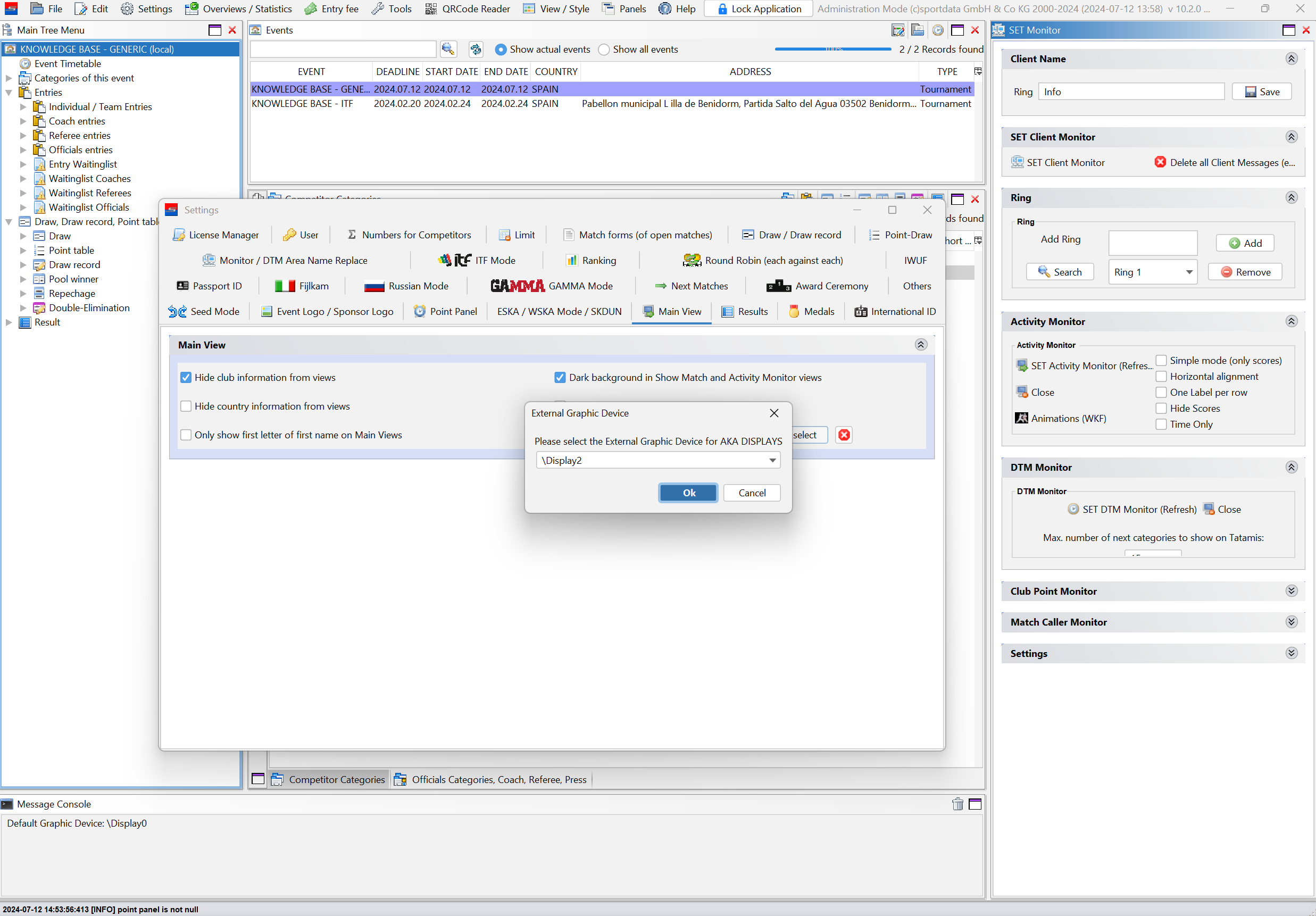Uncheck Hide club information from views
This screenshot has width=1316, height=916.
click(186, 377)
